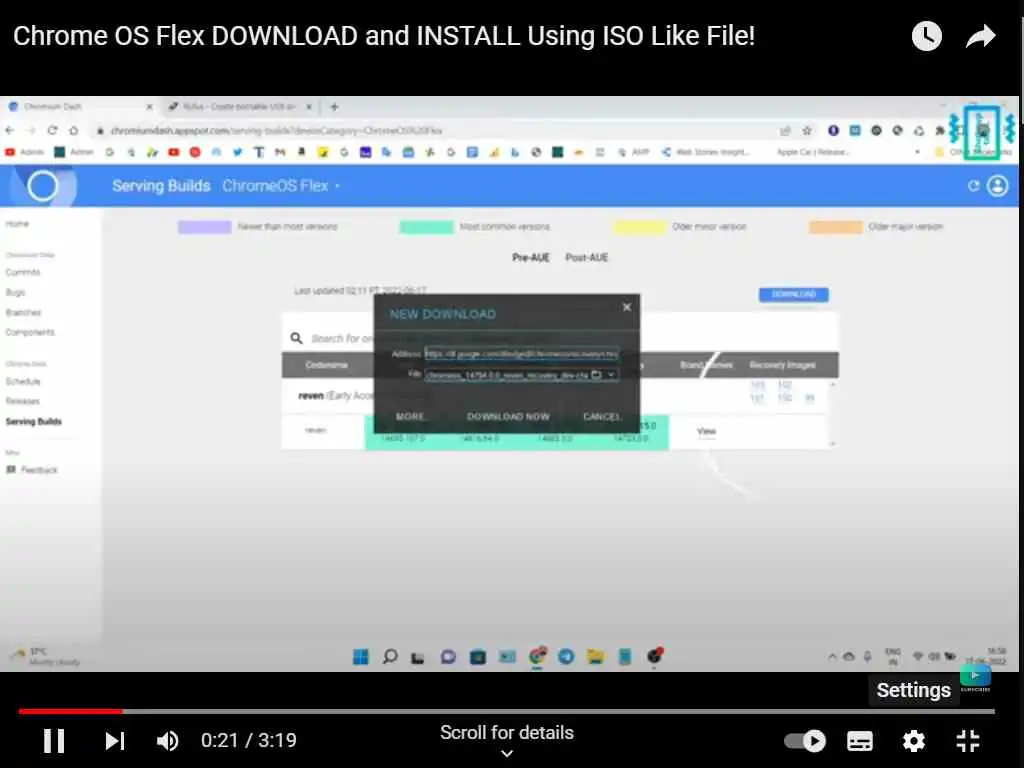Screen dimensions: 1024x768
Task: Click the browser home icon
Action: pos(74,131)
